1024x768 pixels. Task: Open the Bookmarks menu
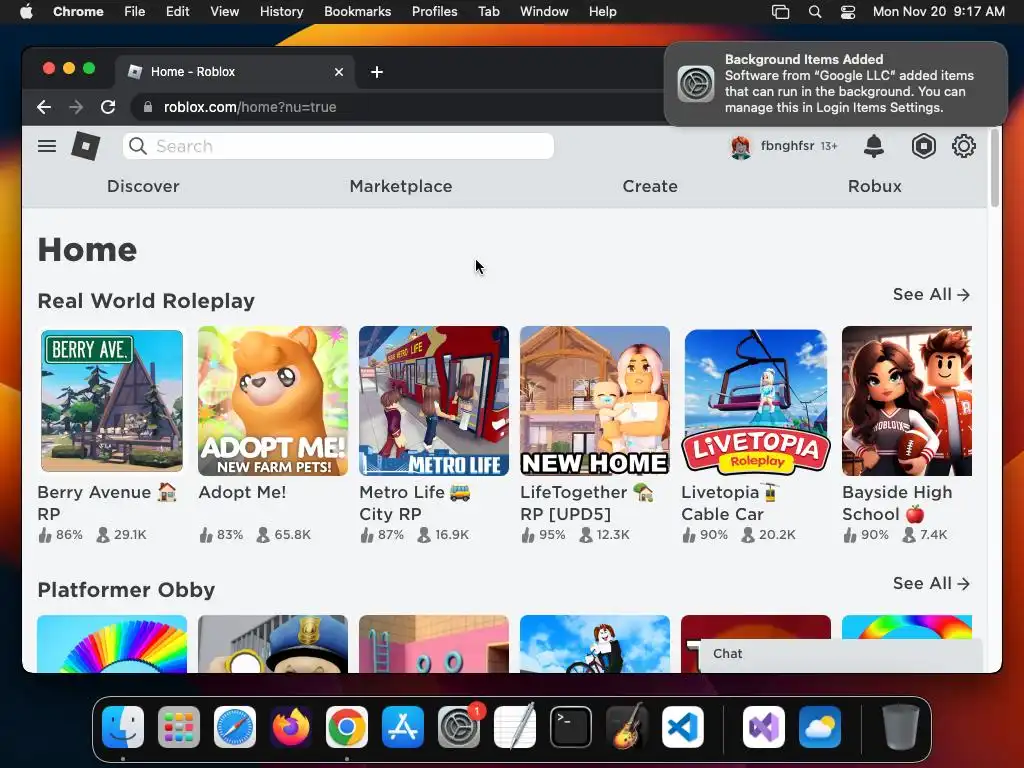pyautogui.click(x=357, y=12)
